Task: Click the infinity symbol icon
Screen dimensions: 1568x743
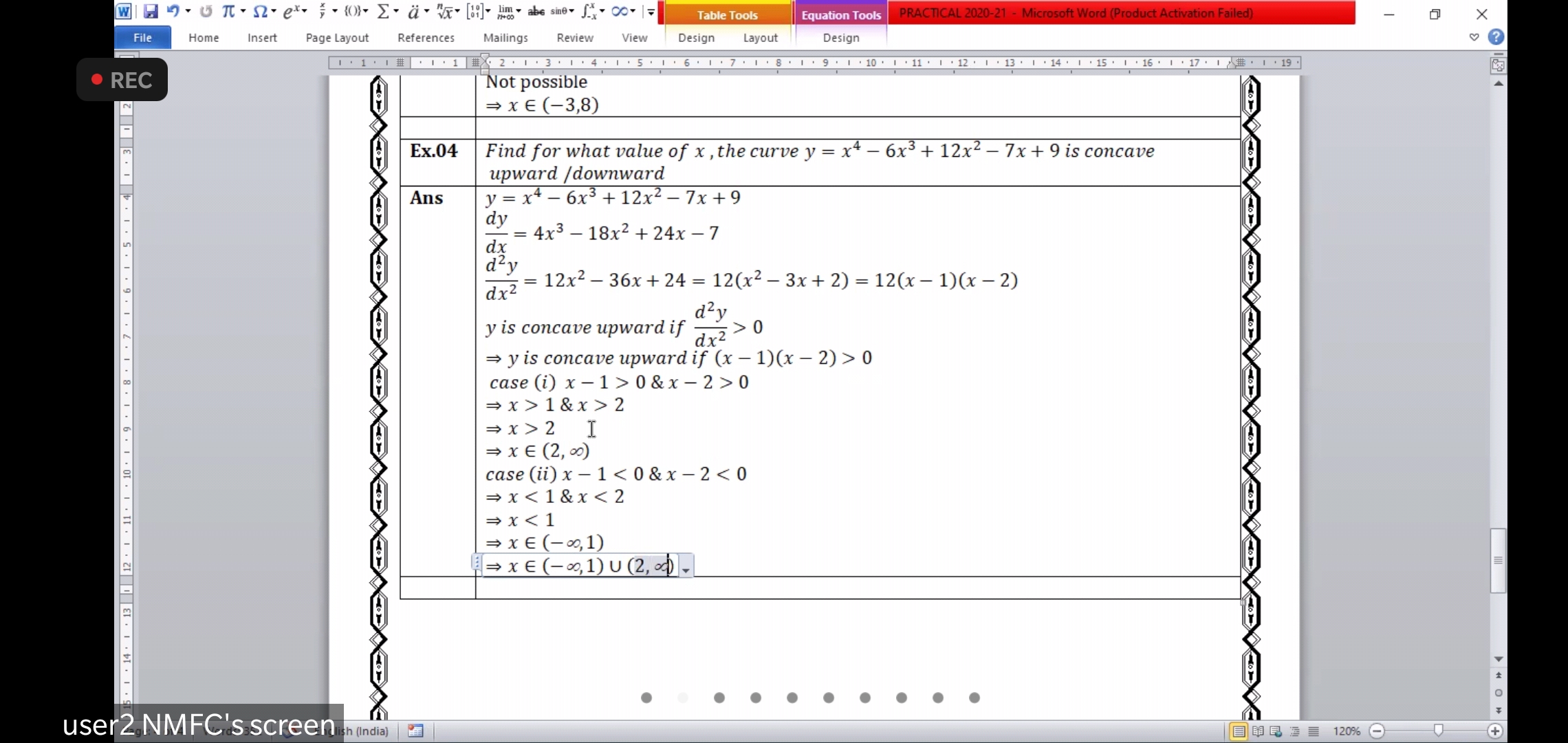Action: pos(620,11)
